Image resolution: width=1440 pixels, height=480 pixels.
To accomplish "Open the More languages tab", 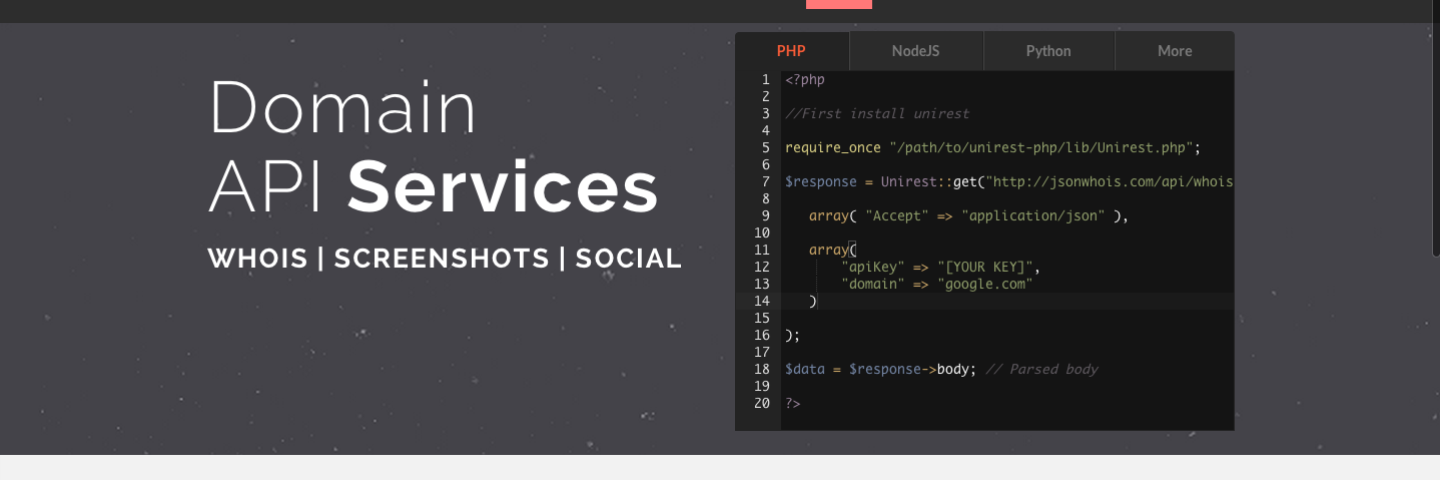I will (1175, 51).
